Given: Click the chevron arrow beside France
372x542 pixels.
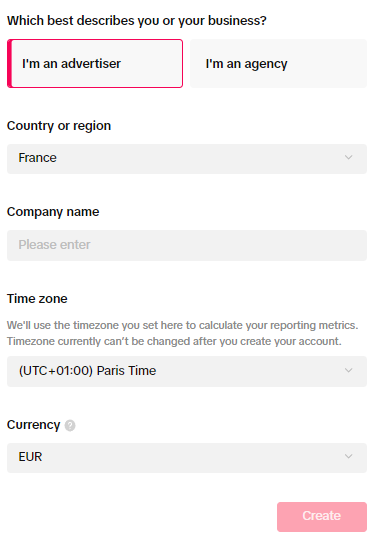Looking at the screenshot, I should pos(348,158).
